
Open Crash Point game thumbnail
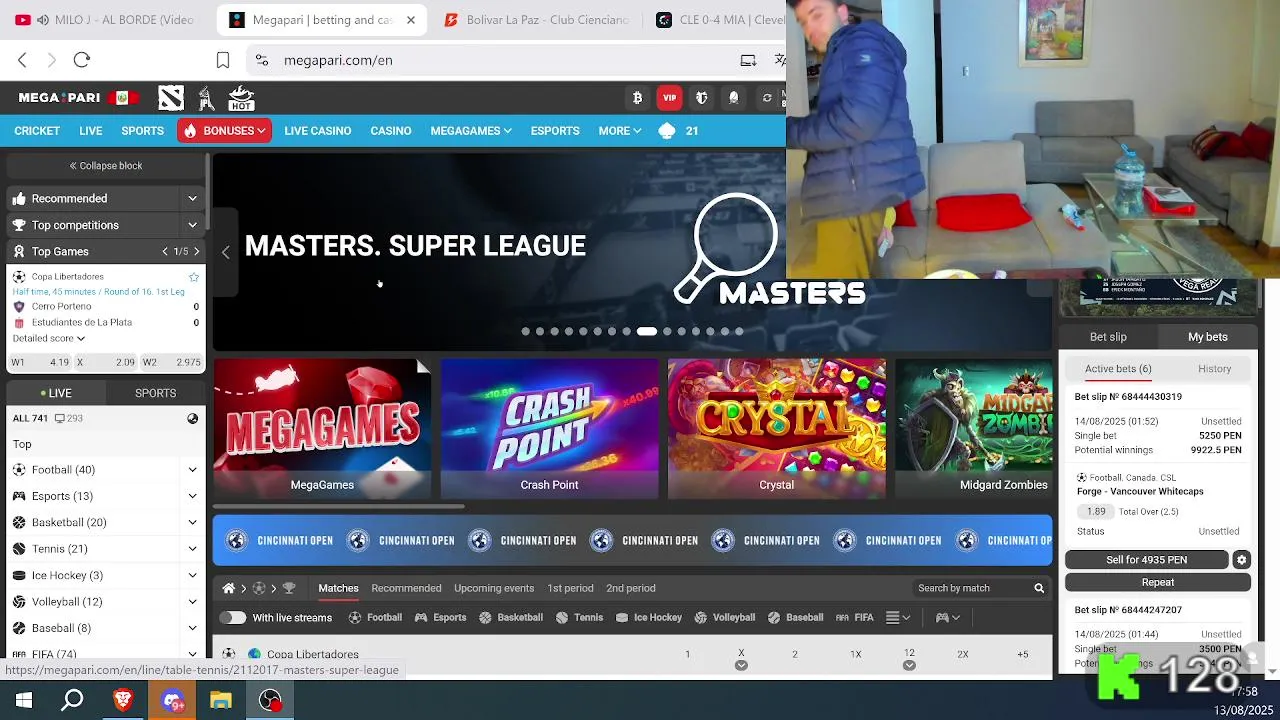549,428
